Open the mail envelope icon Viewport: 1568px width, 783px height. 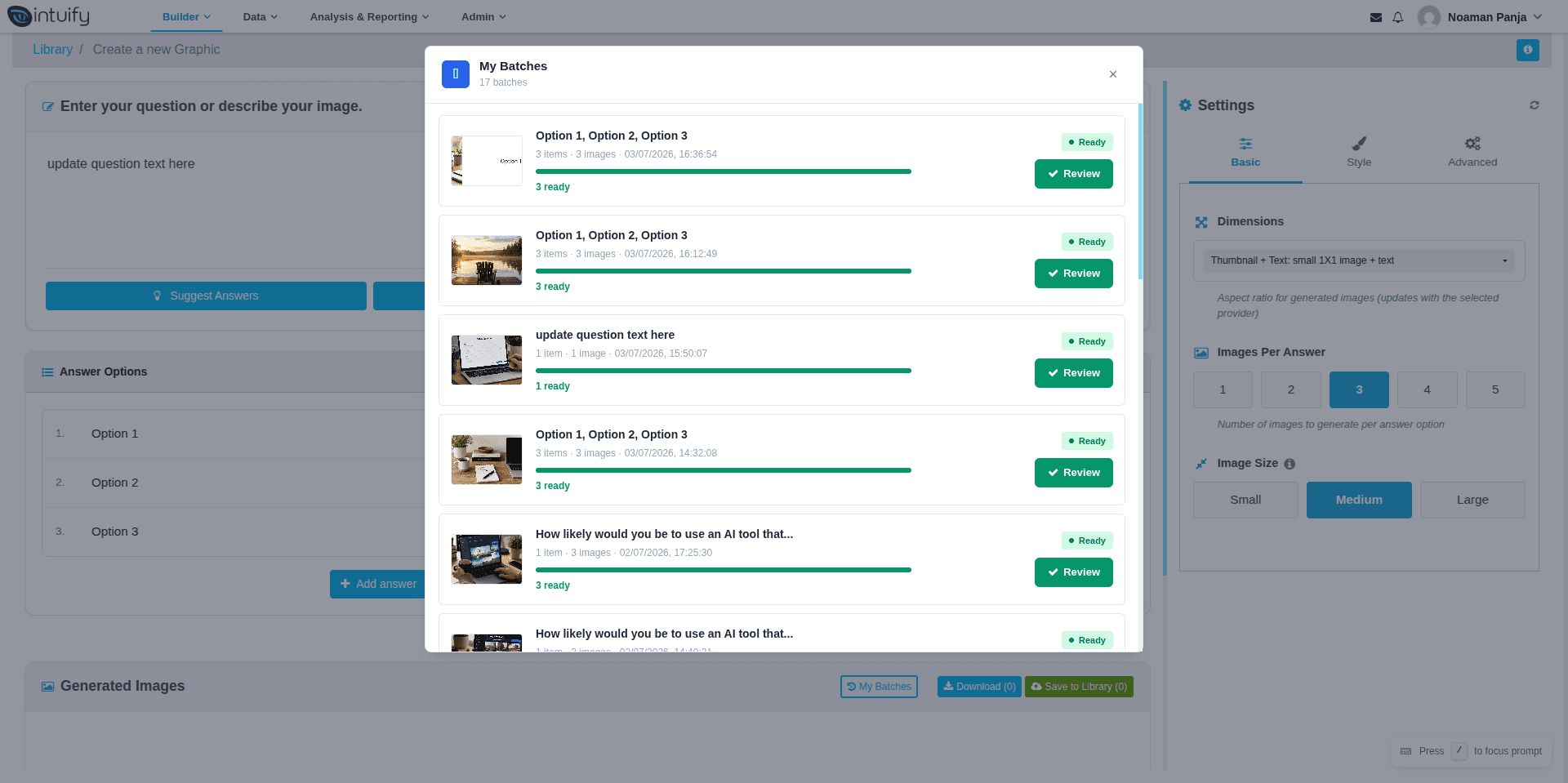coord(1376,17)
